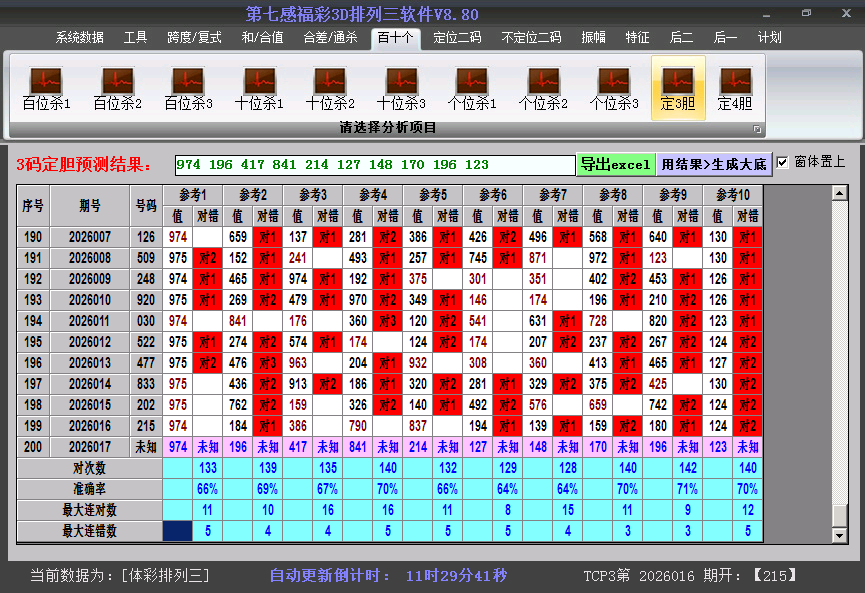Select the 振幅 menu tab
The height and width of the screenshot is (593, 865).
click(593, 38)
